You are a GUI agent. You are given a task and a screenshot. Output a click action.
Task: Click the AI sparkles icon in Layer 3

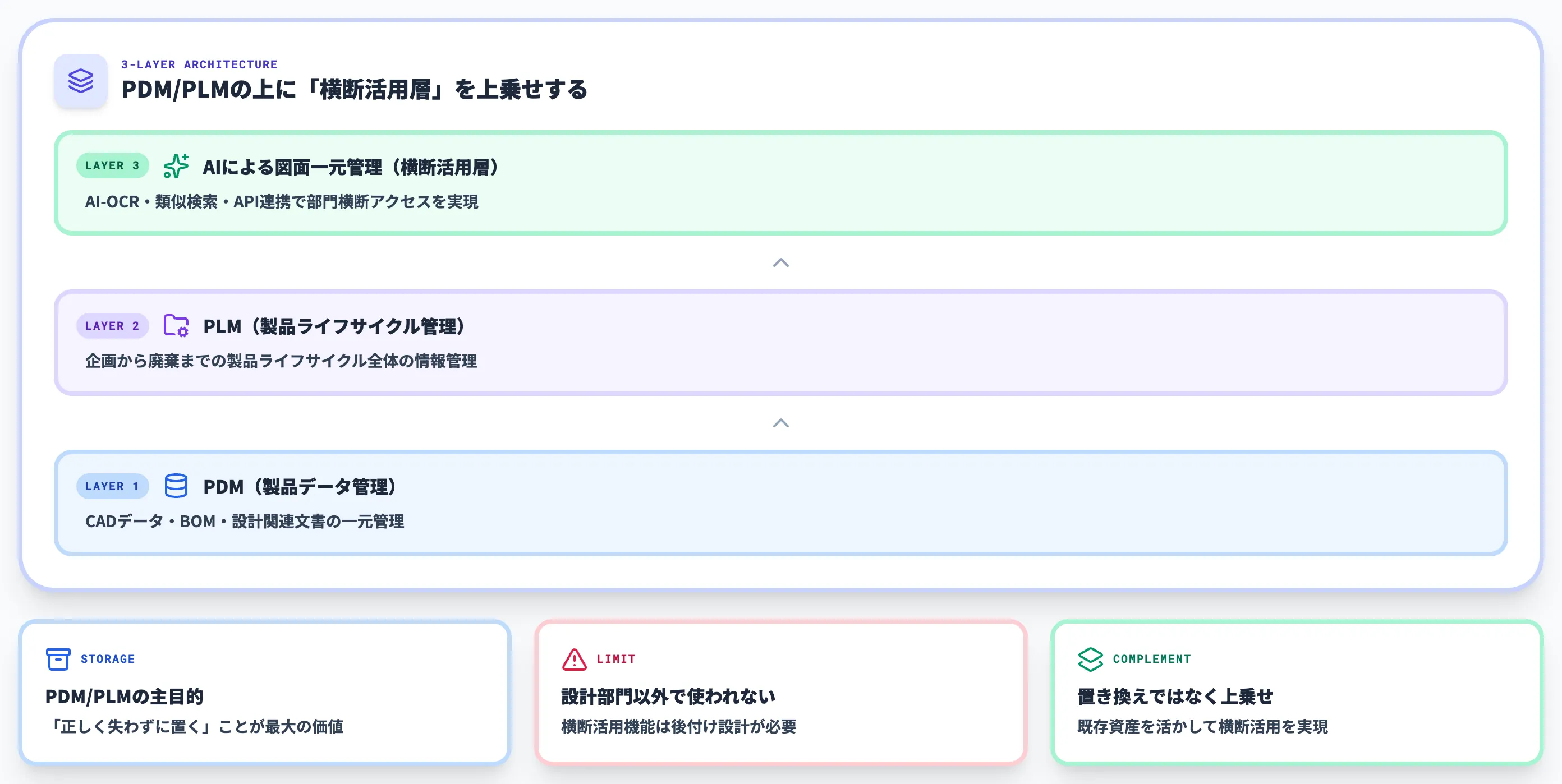coord(176,166)
